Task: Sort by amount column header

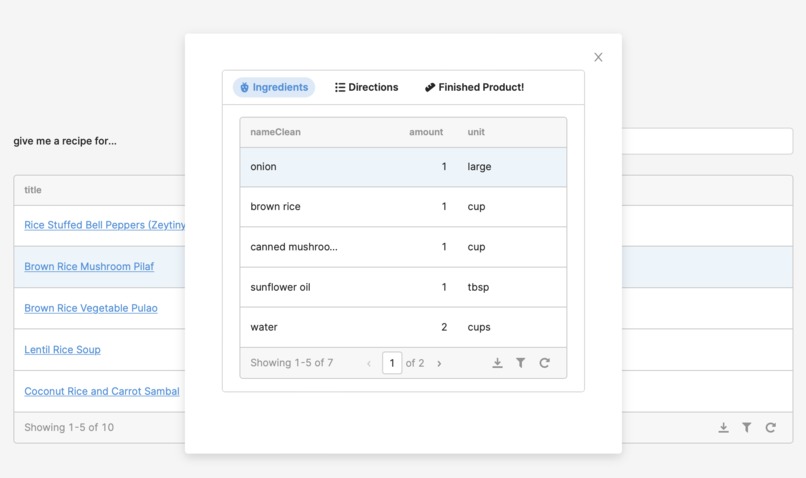Action: 426,132
